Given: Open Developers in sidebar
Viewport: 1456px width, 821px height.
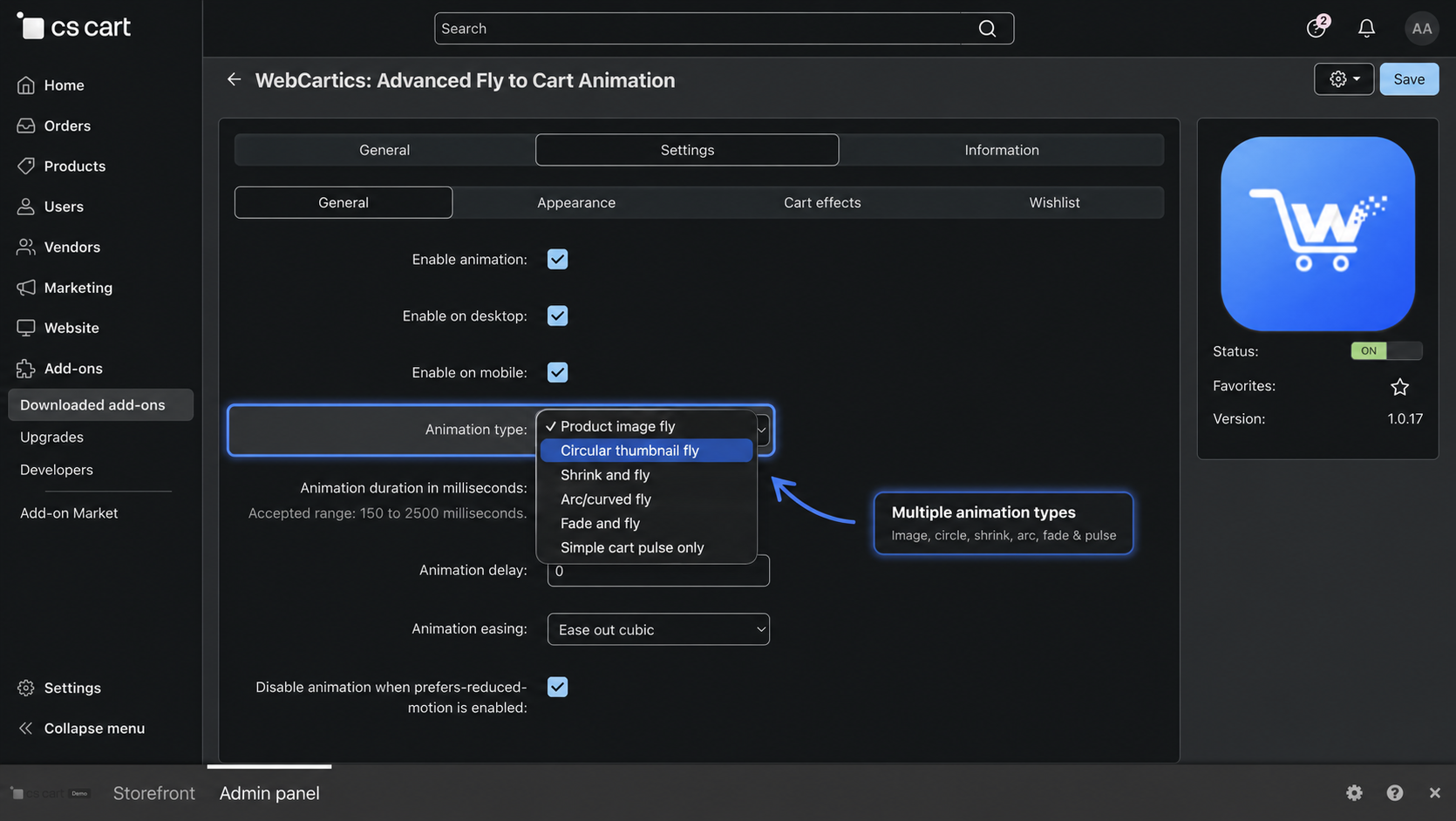Looking at the screenshot, I should [x=57, y=470].
